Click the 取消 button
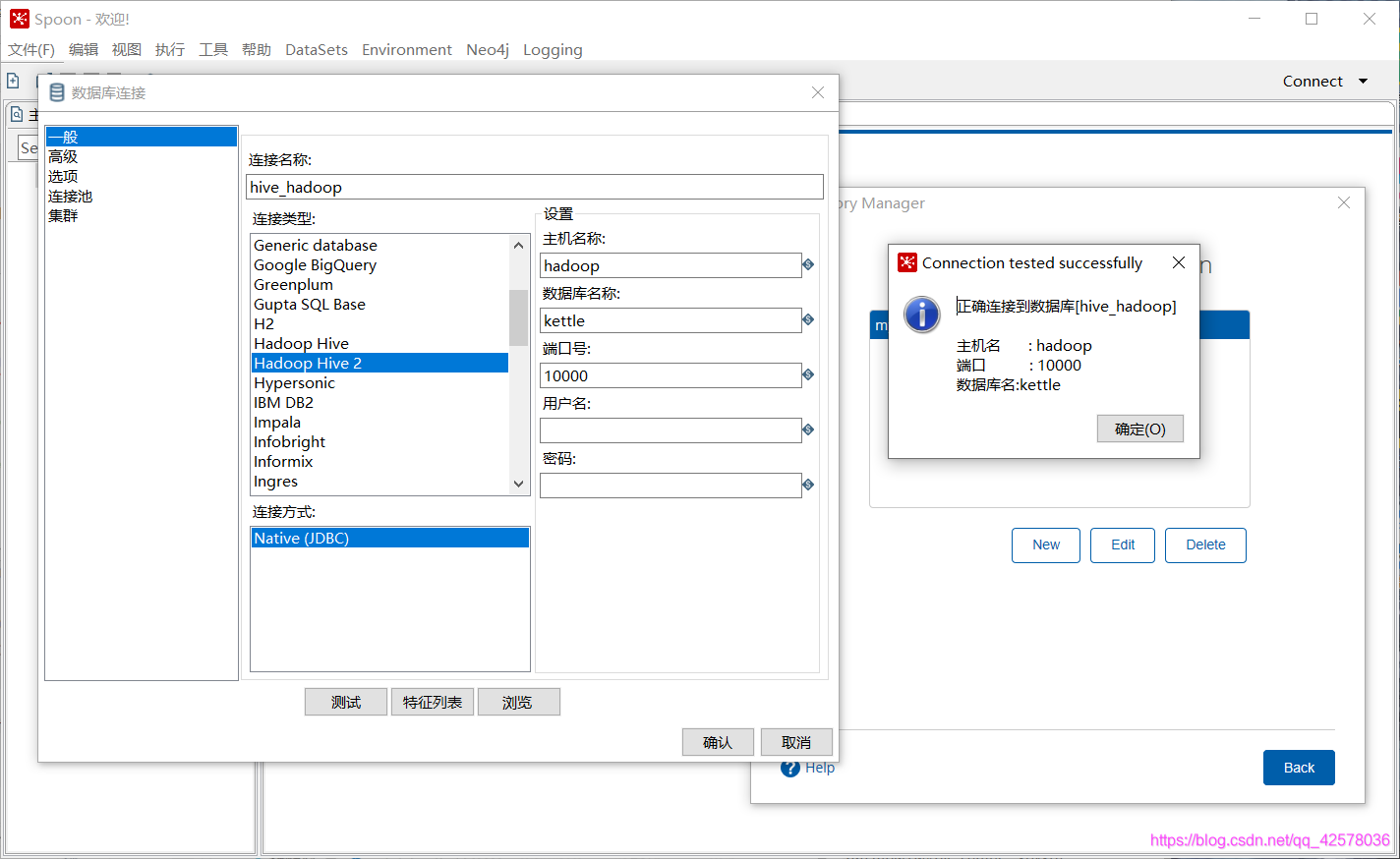Viewport: 1400px width, 859px height. 796,742
